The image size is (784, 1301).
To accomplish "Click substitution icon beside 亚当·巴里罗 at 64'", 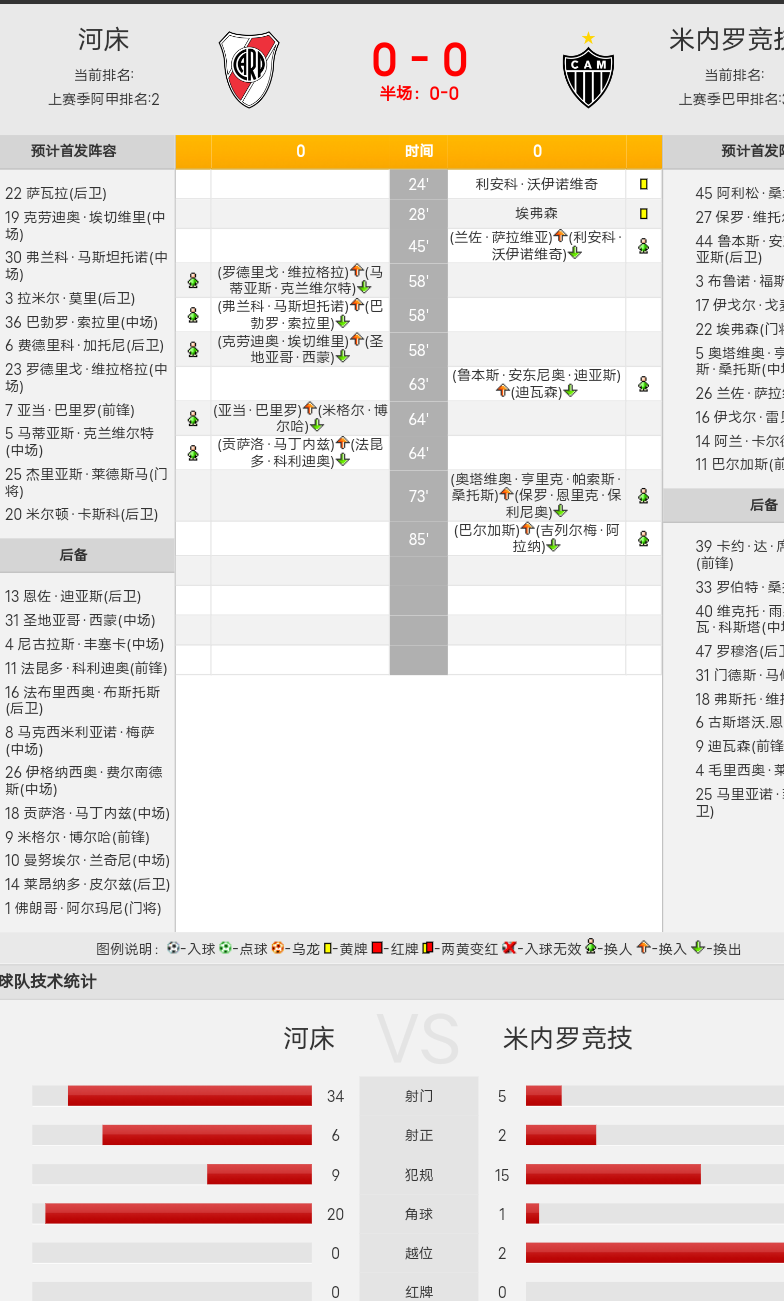I will coord(193,418).
